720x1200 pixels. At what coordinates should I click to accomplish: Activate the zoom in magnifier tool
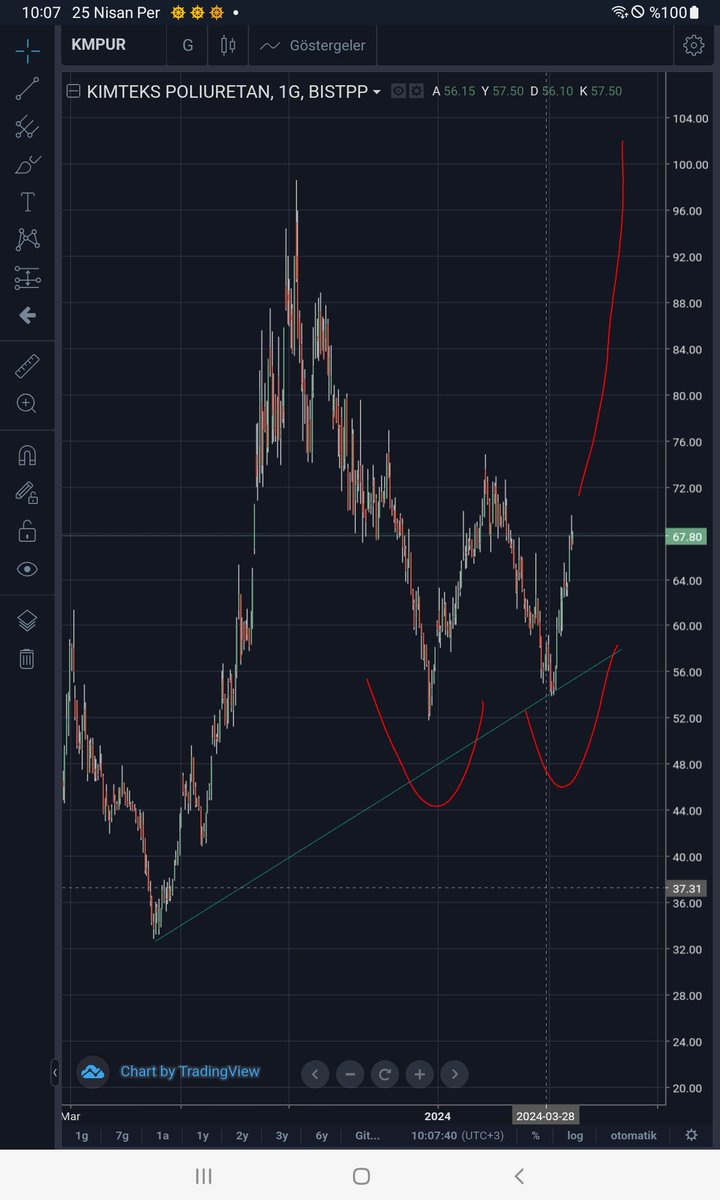pos(27,404)
